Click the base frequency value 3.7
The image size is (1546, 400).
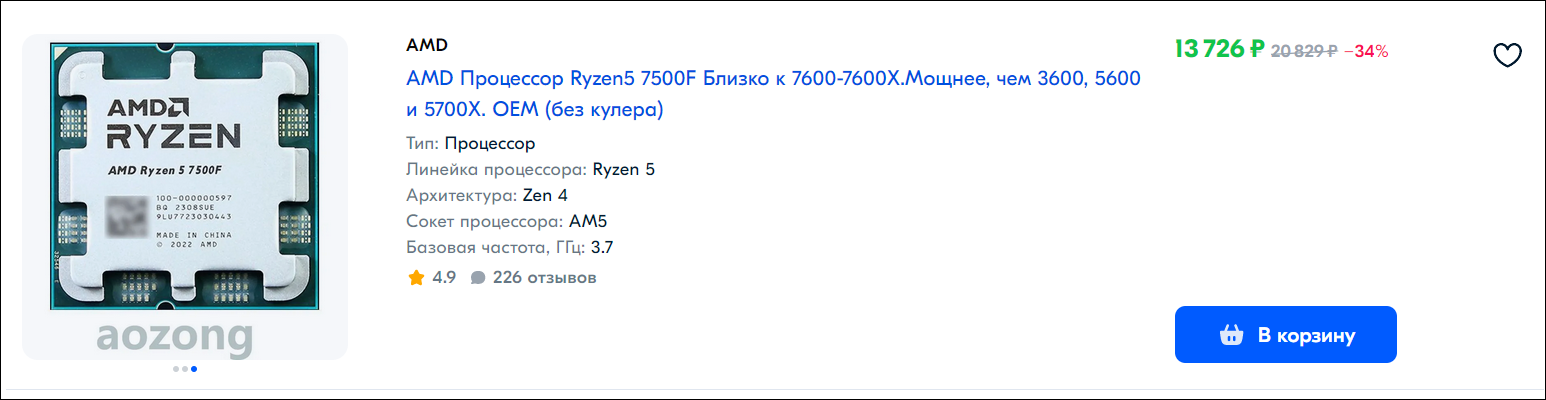[602, 247]
